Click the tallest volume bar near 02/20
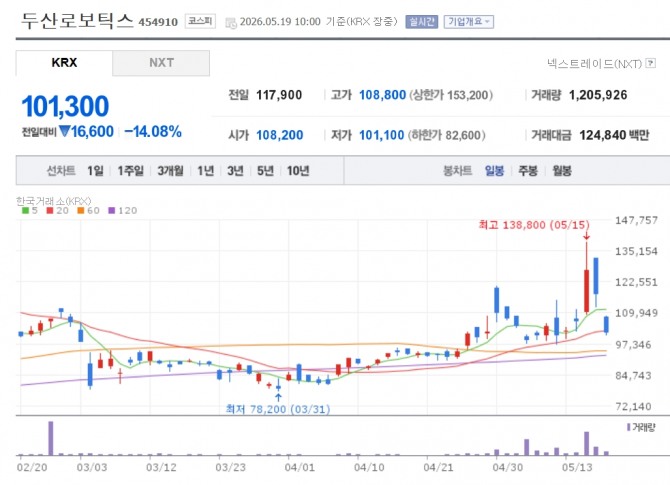The height and width of the screenshot is (485, 670). tap(50, 438)
